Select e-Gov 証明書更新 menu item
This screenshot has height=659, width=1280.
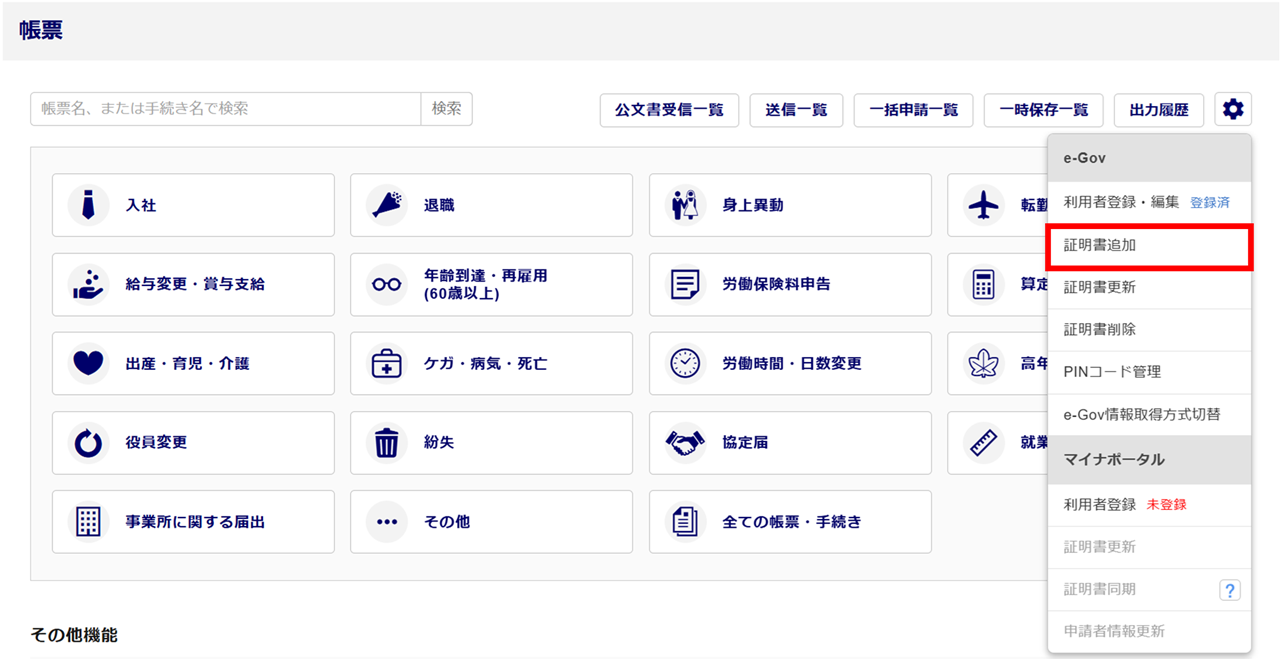point(1149,288)
